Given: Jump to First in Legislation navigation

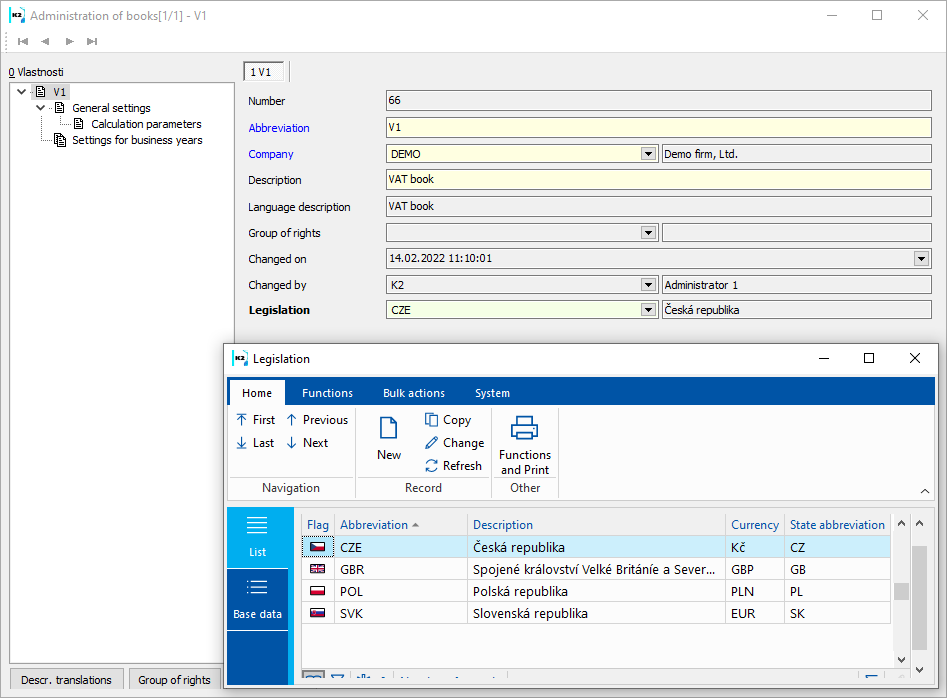Looking at the screenshot, I should coord(254,420).
